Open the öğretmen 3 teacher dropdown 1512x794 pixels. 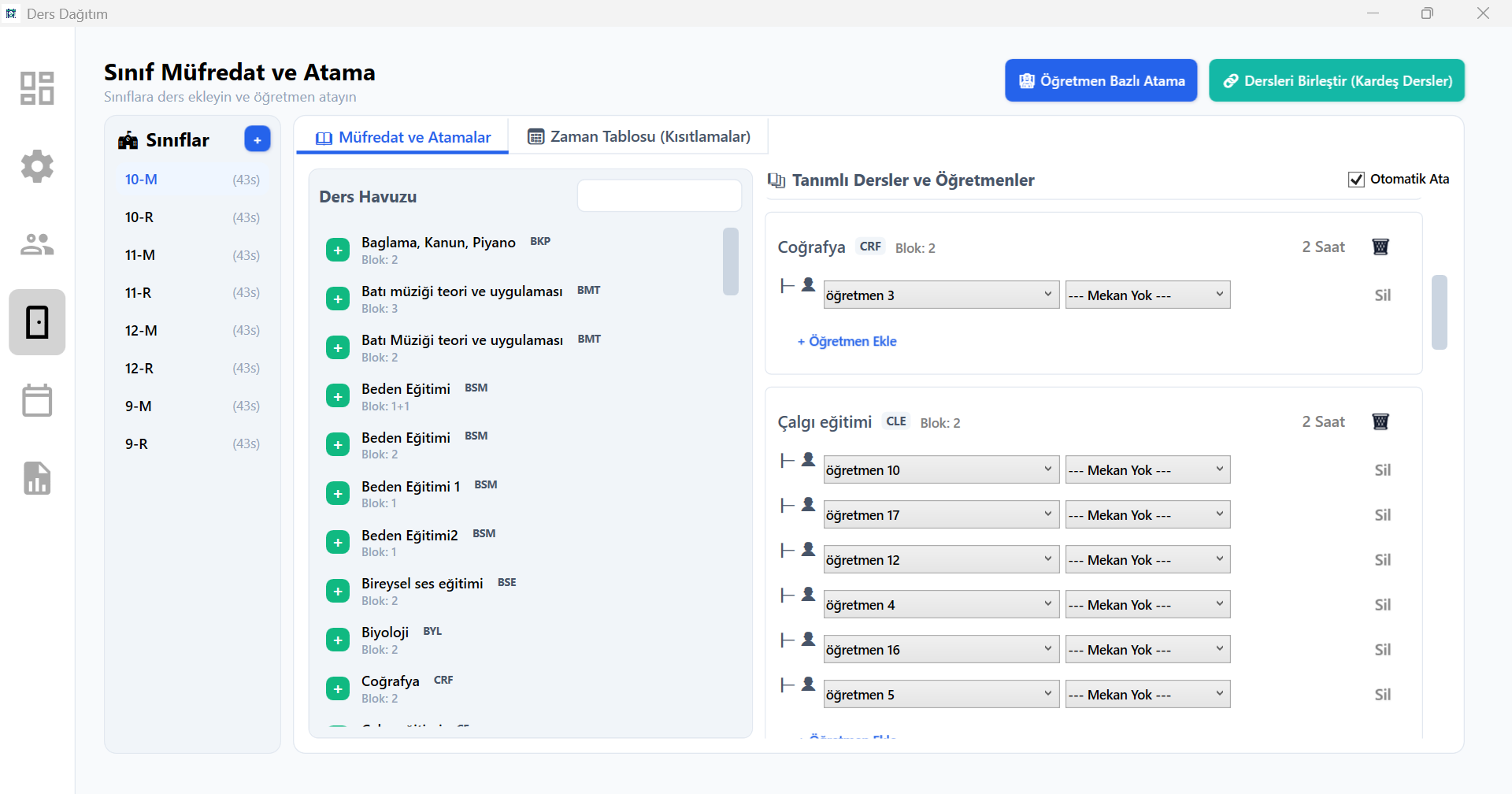point(940,295)
